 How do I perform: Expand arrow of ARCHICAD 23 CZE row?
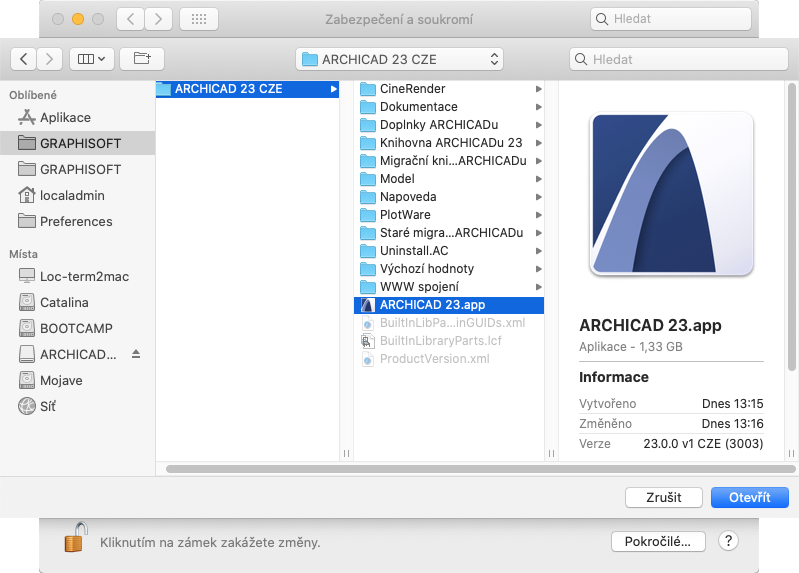tap(334, 89)
